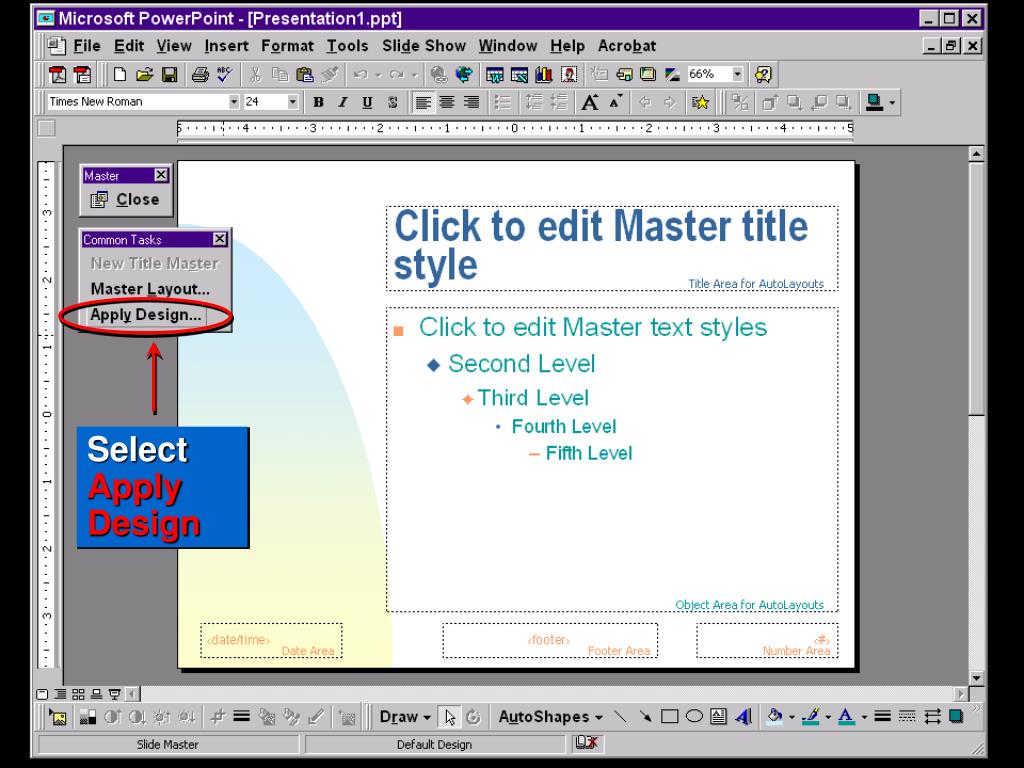This screenshot has width=1024, height=768.
Task: Click the Office Assistant help icon
Action: click(x=763, y=74)
